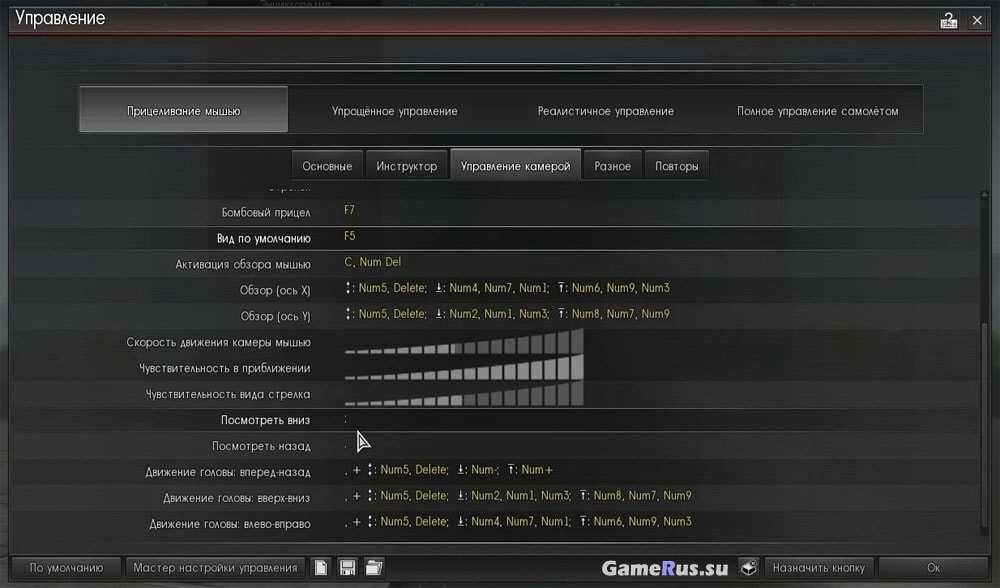1000x588 pixels.
Task: Adjust Скорость движения камеры мышью slider
Action: point(464,343)
